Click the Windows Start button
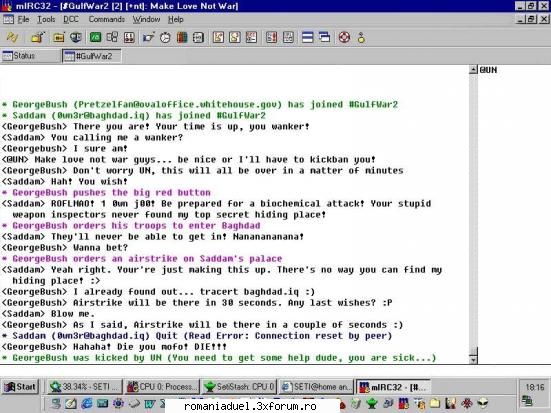 pos(20,387)
